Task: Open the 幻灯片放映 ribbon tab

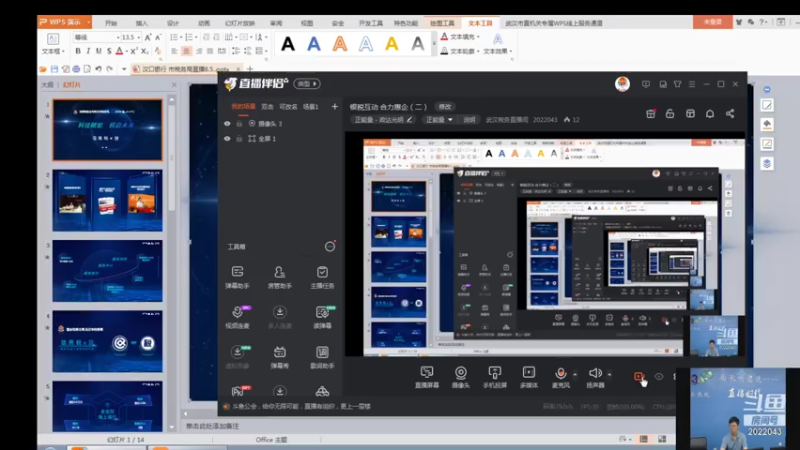Action: [239, 23]
